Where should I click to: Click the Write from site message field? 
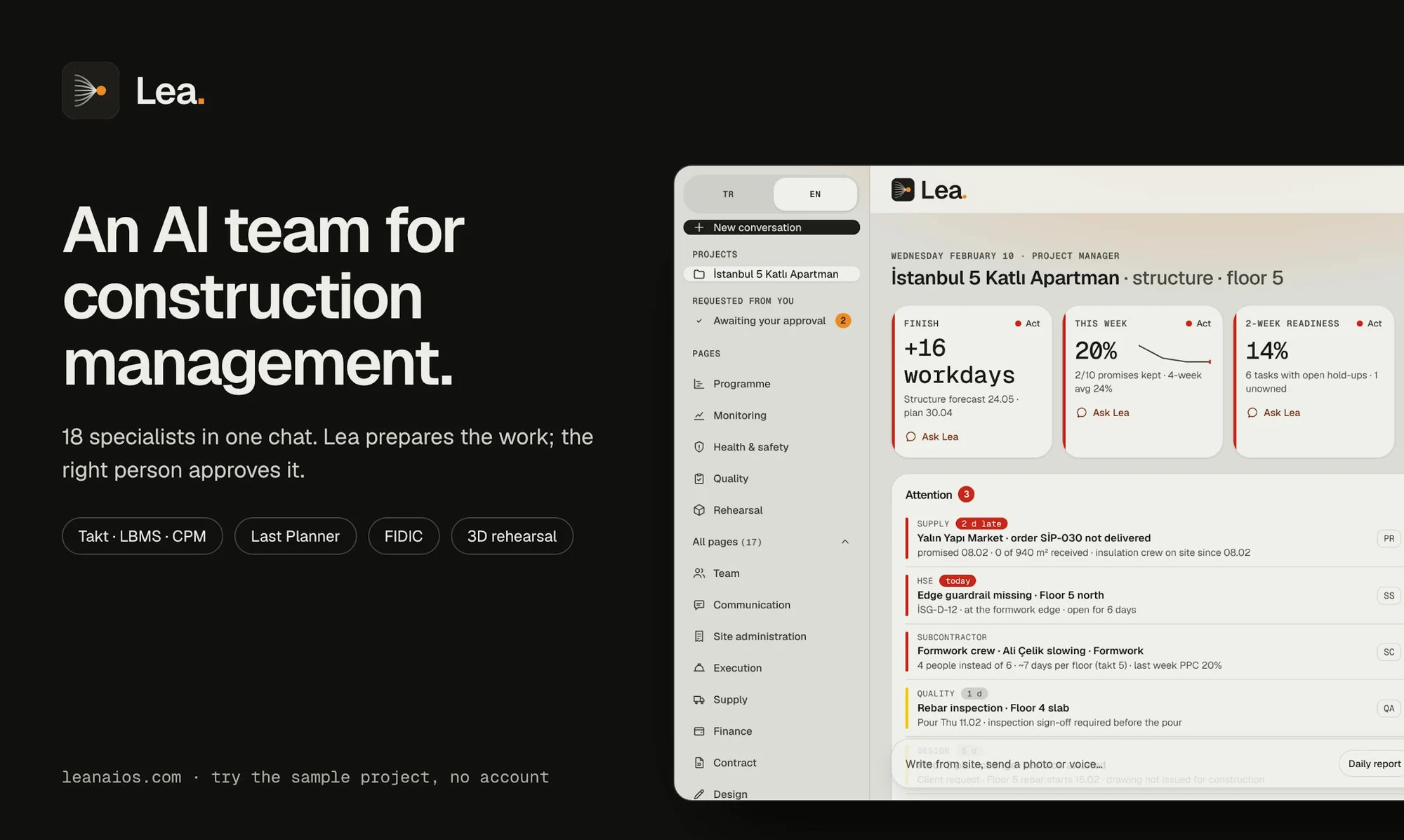click(x=1116, y=764)
